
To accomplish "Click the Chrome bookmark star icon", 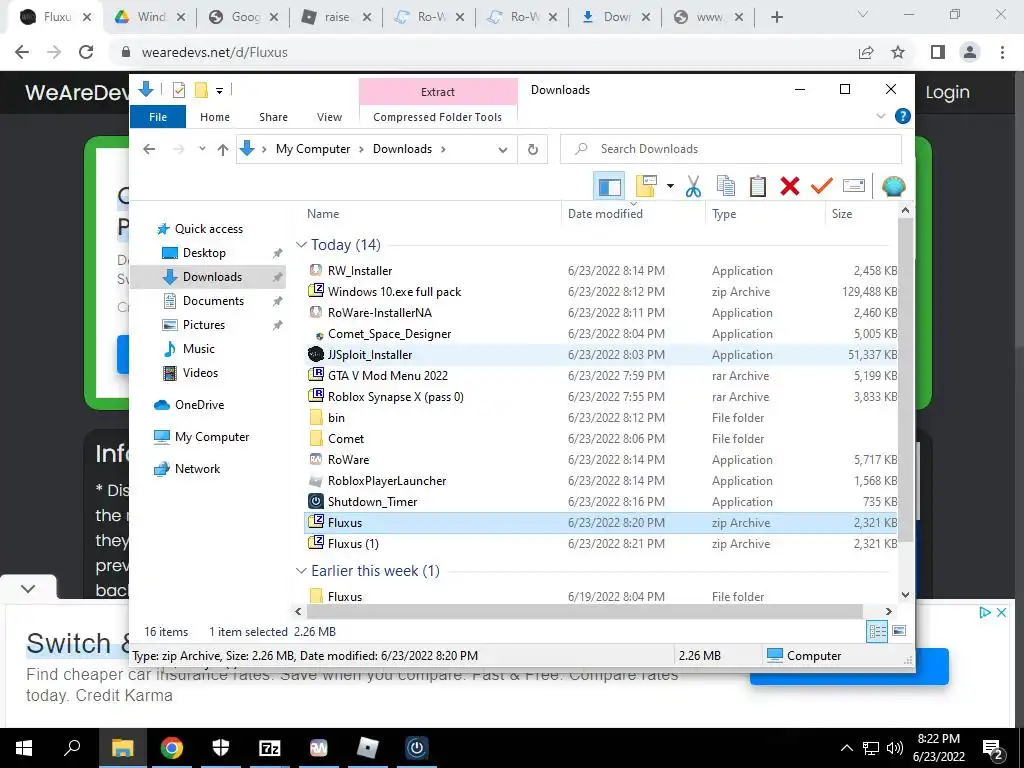I will coord(898,52).
